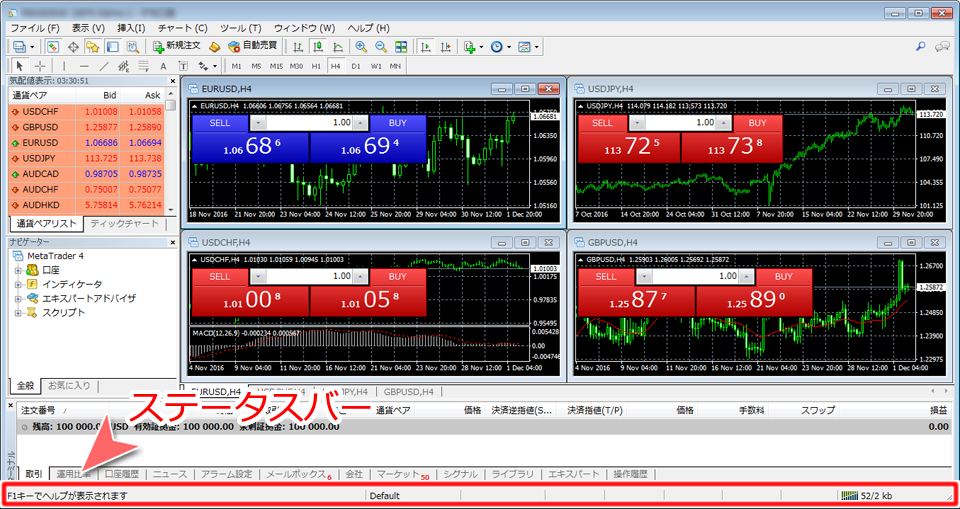Switch timeframe to M15
The image size is (960, 509).
click(x=276, y=66)
